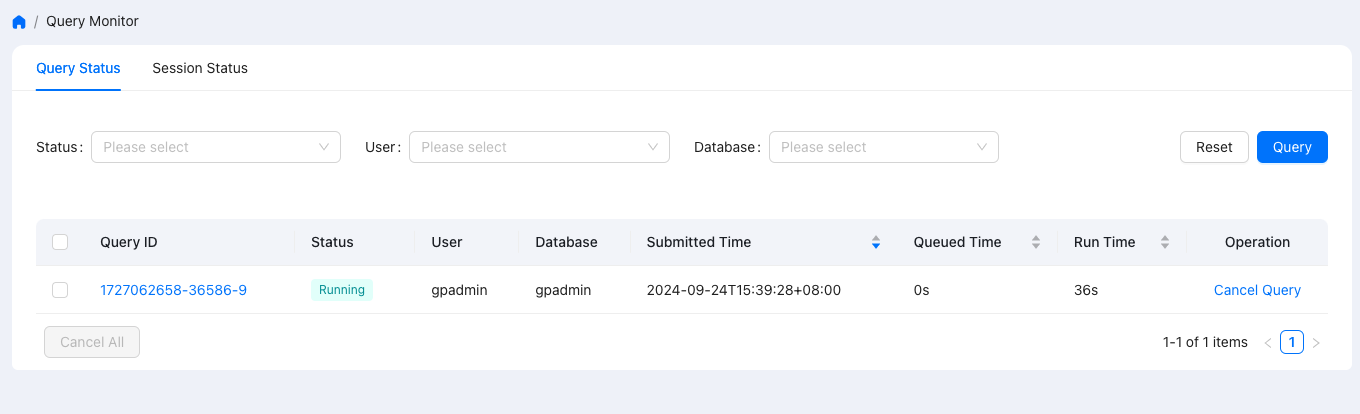Open query ID 1727062658-36586-9 link
1360x414 pixels.
(x=173, y=290)
